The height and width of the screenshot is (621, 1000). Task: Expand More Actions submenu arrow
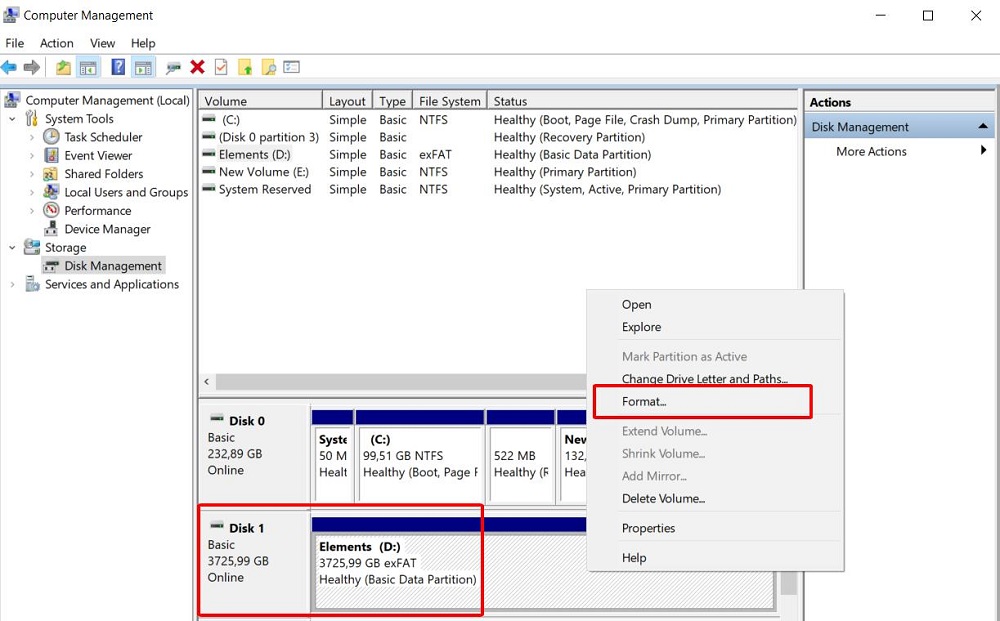click(x=983, y=151)
